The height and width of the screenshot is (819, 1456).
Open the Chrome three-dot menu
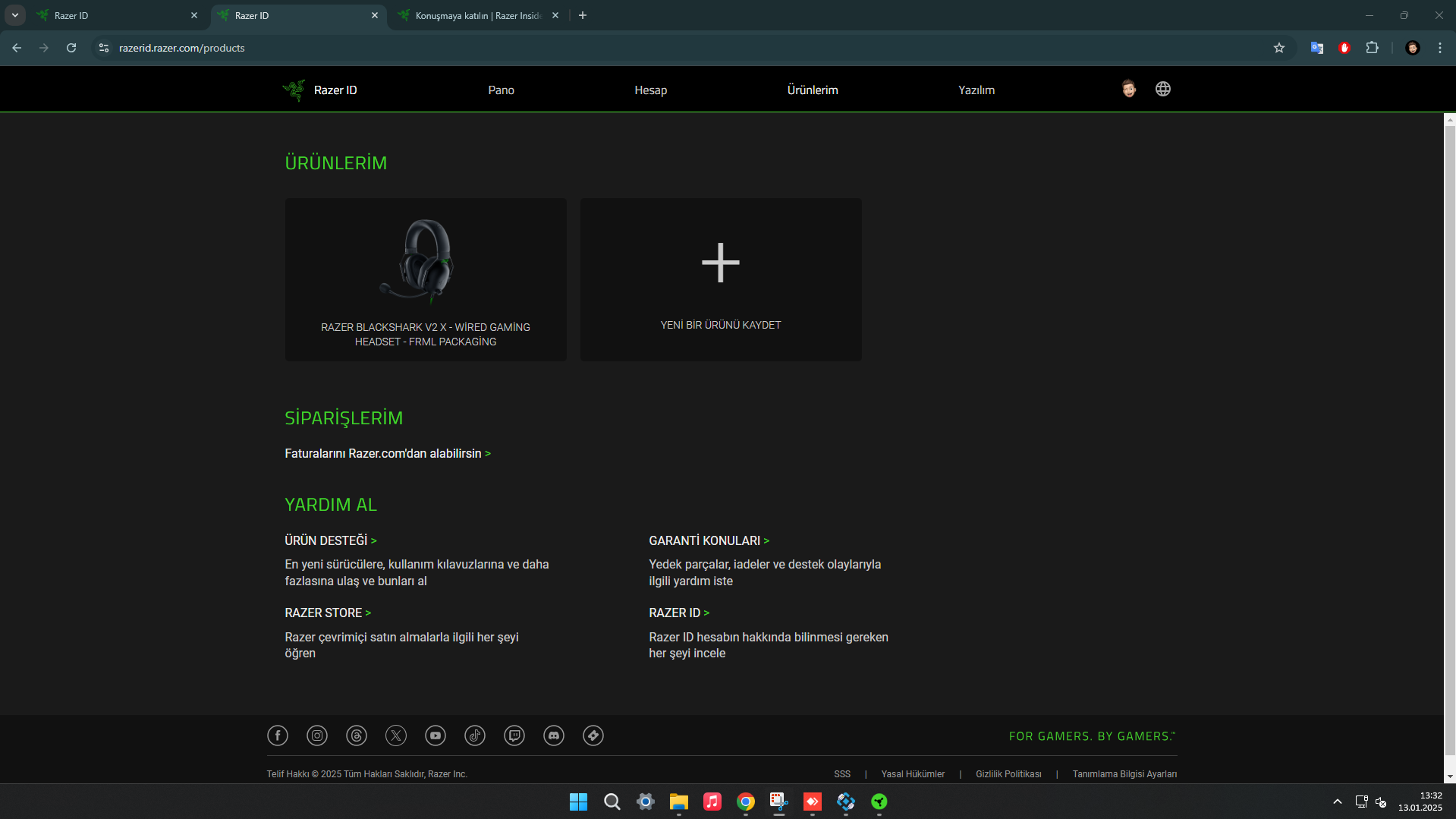pyautogui.click(x=1440, y=48)
